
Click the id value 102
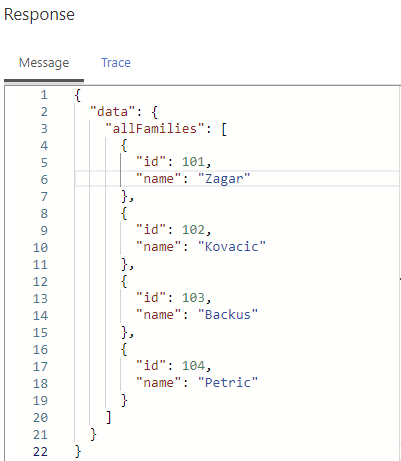point(193,230)
